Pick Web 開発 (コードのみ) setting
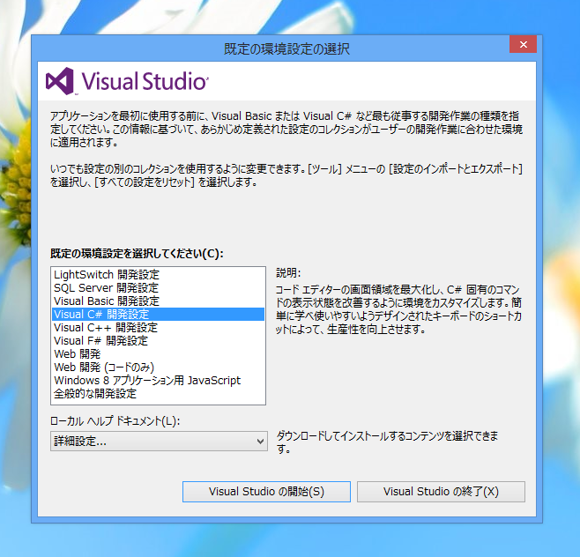Screen dimensions: 580x557 (158, 367)
